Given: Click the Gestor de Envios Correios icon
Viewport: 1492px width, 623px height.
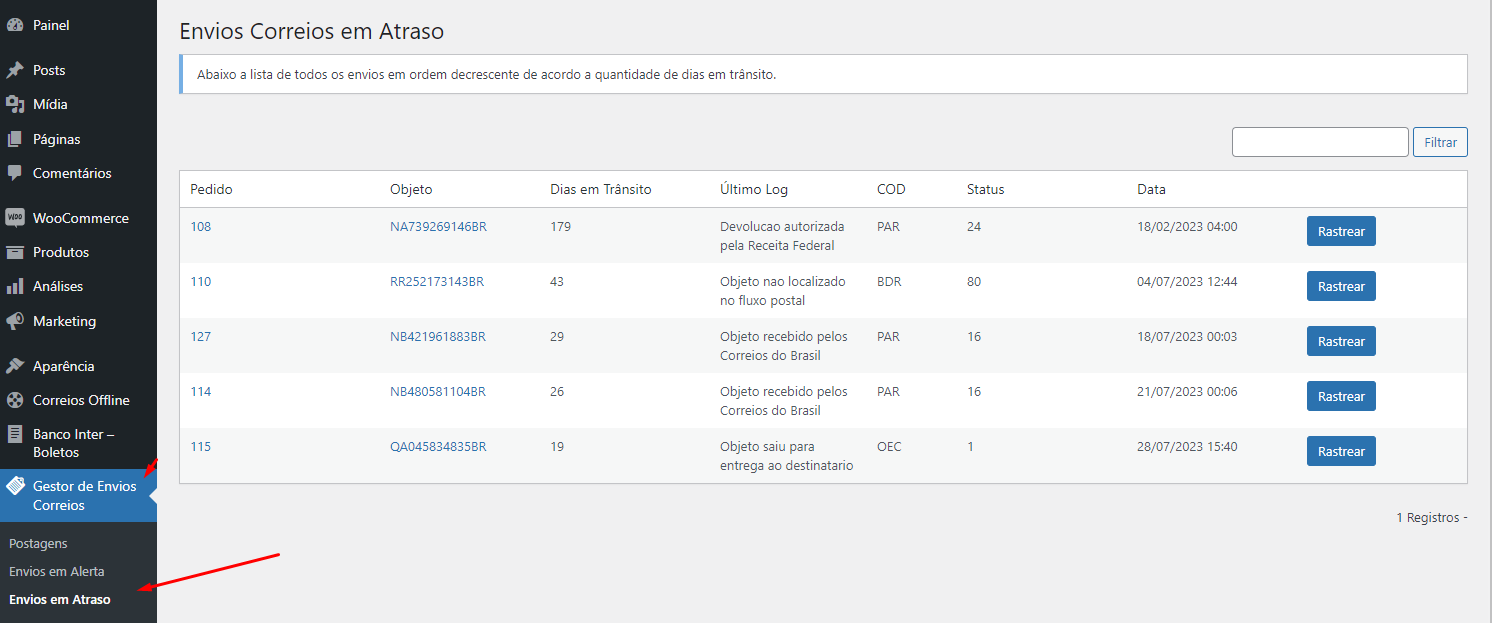Looking at the screenshot, I should click(15, 487).
